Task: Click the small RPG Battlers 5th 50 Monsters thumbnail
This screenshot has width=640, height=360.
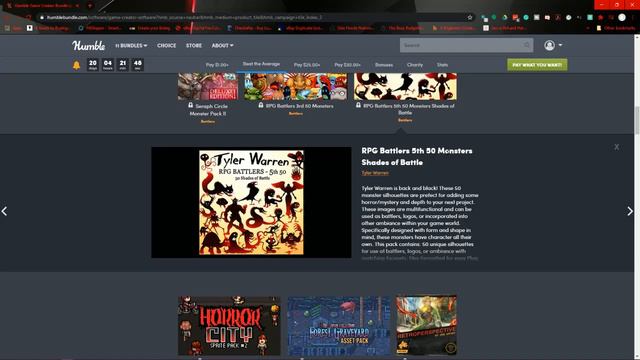Action: click(405, 87)
